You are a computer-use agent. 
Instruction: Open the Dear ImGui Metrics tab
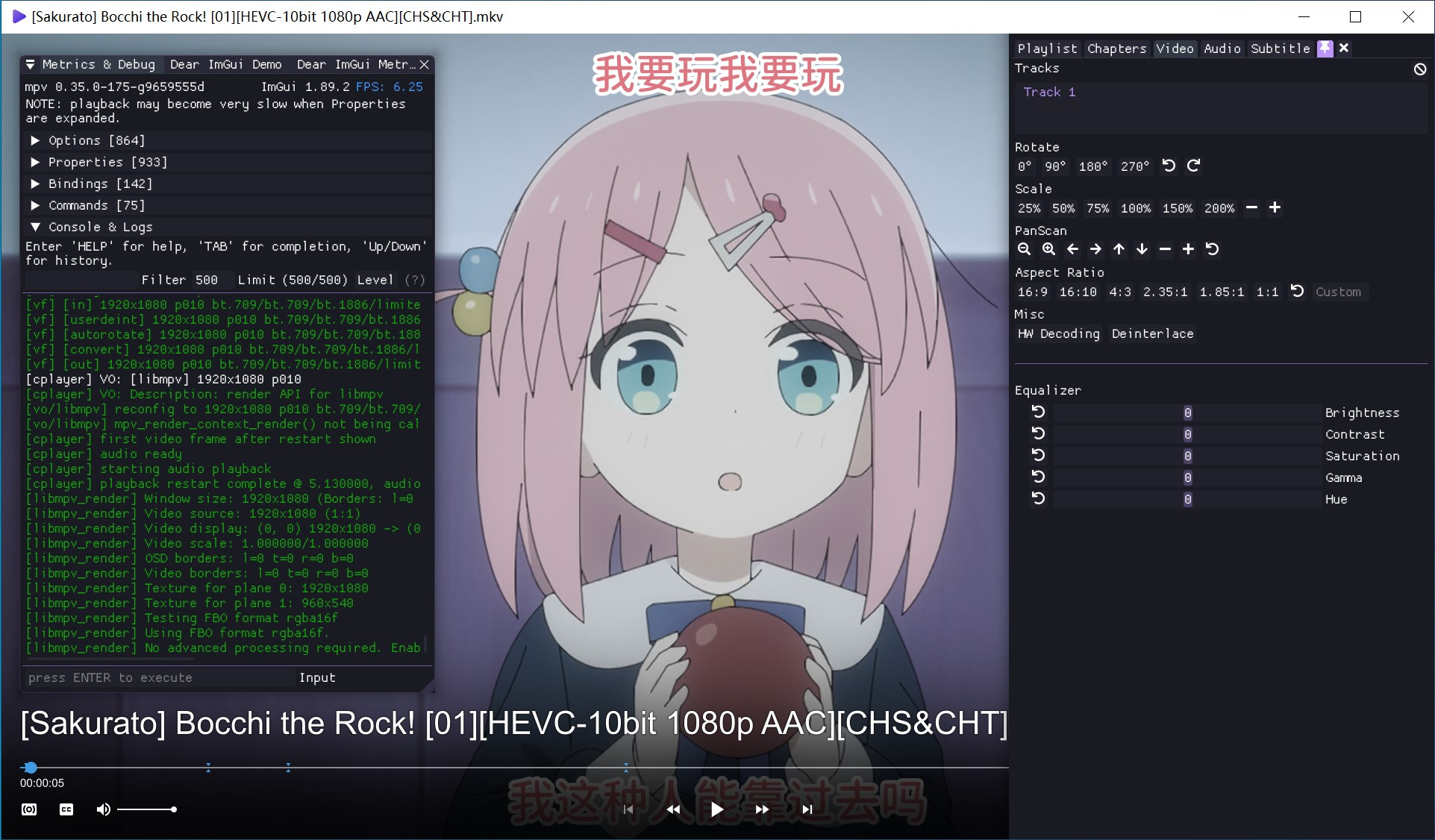[x=356, y=65]
